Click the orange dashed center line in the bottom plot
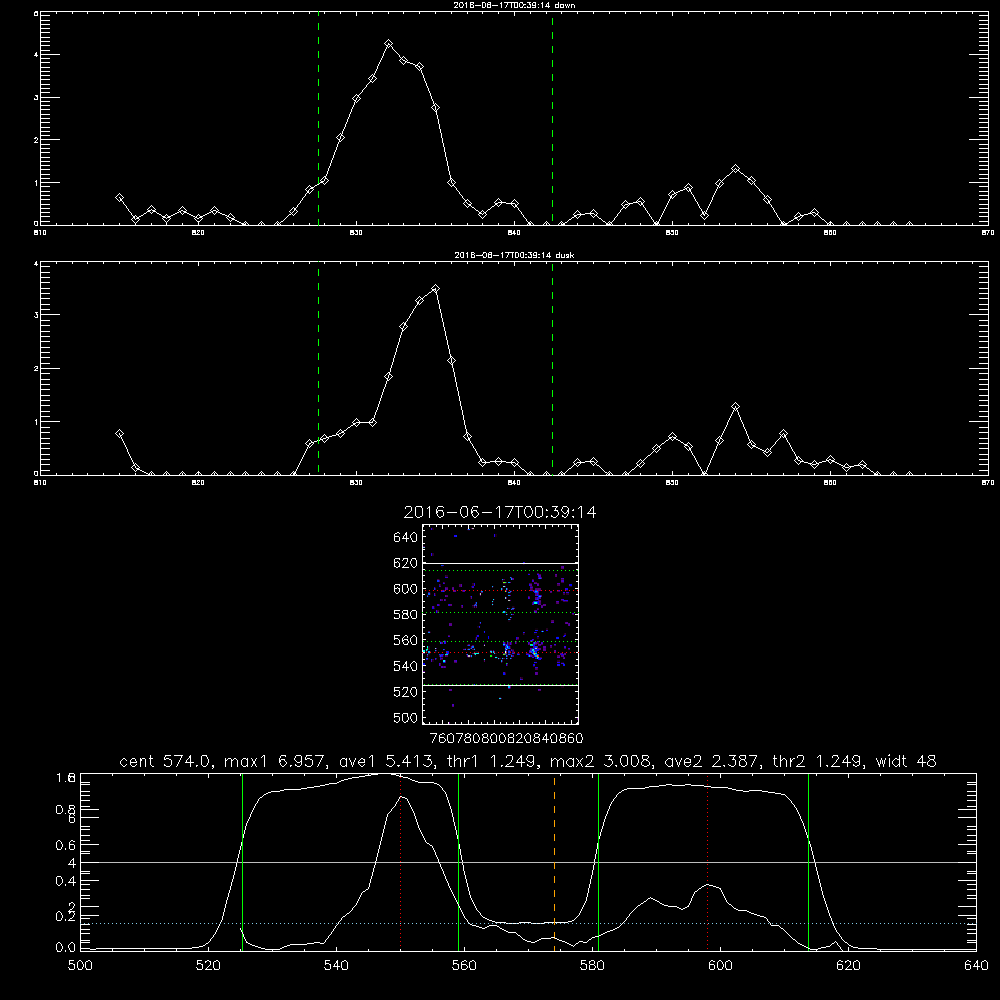The height and width of the screenshot is (1000, 1000). pos(554,861)
